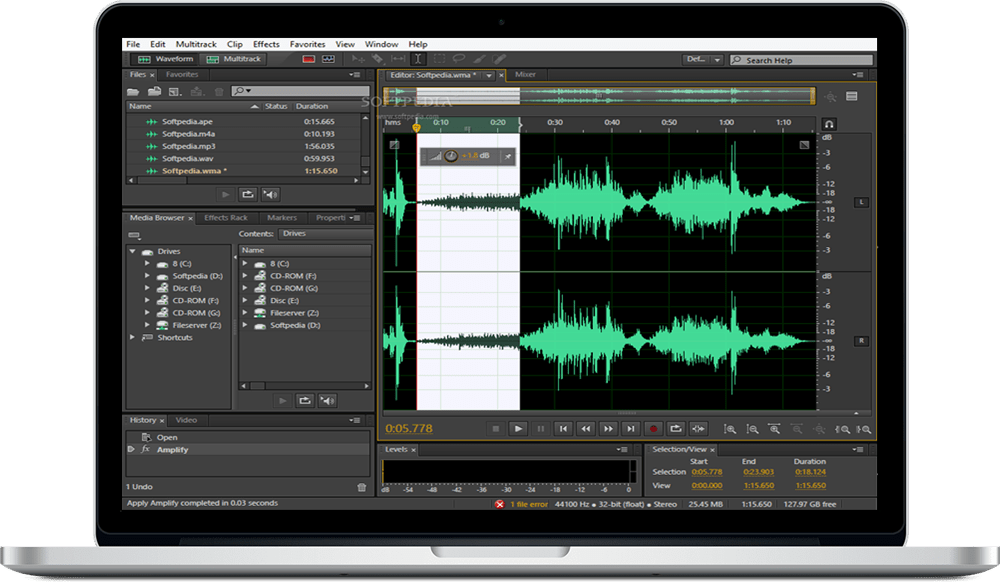Open the Effects menu
The width and height of the screenshot is (1000, 582).
coord(266,44)
